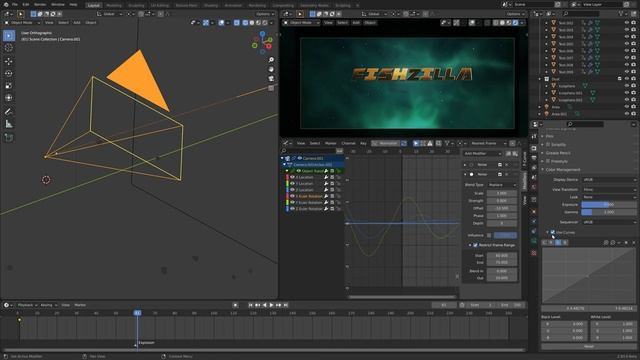Image resolution: width=640 pixels, height=360 pixels.
Task: Adjust the Gamma slider
Action: (x=609, y=212)
